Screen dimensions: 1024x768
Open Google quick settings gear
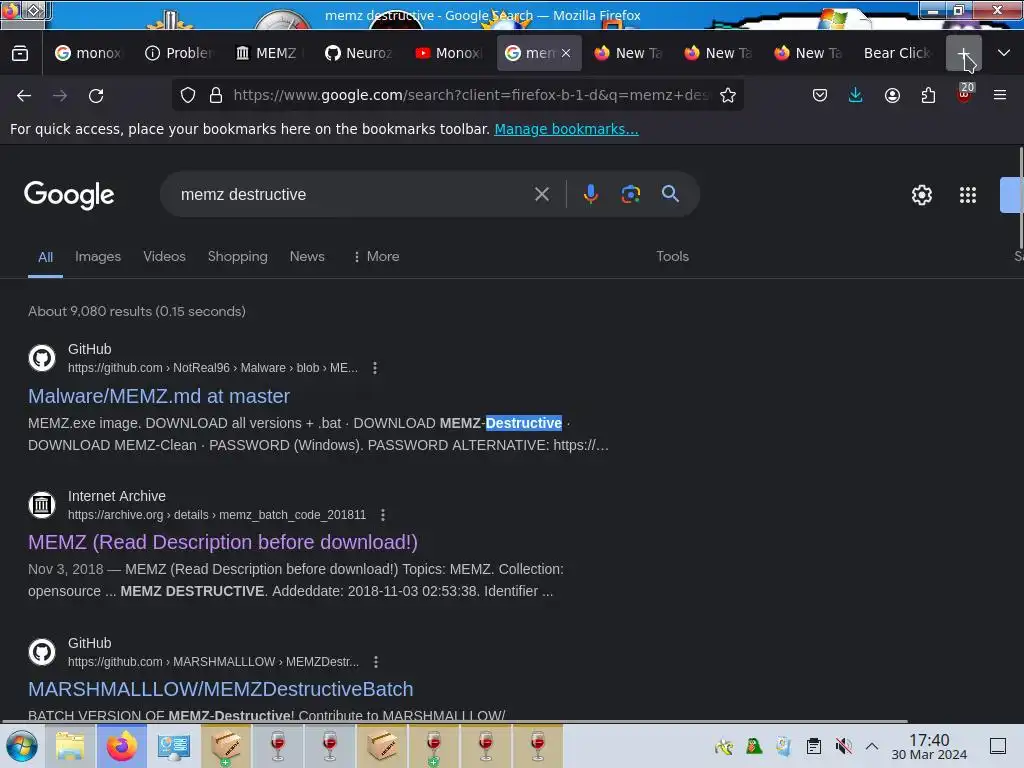[921, 195]
